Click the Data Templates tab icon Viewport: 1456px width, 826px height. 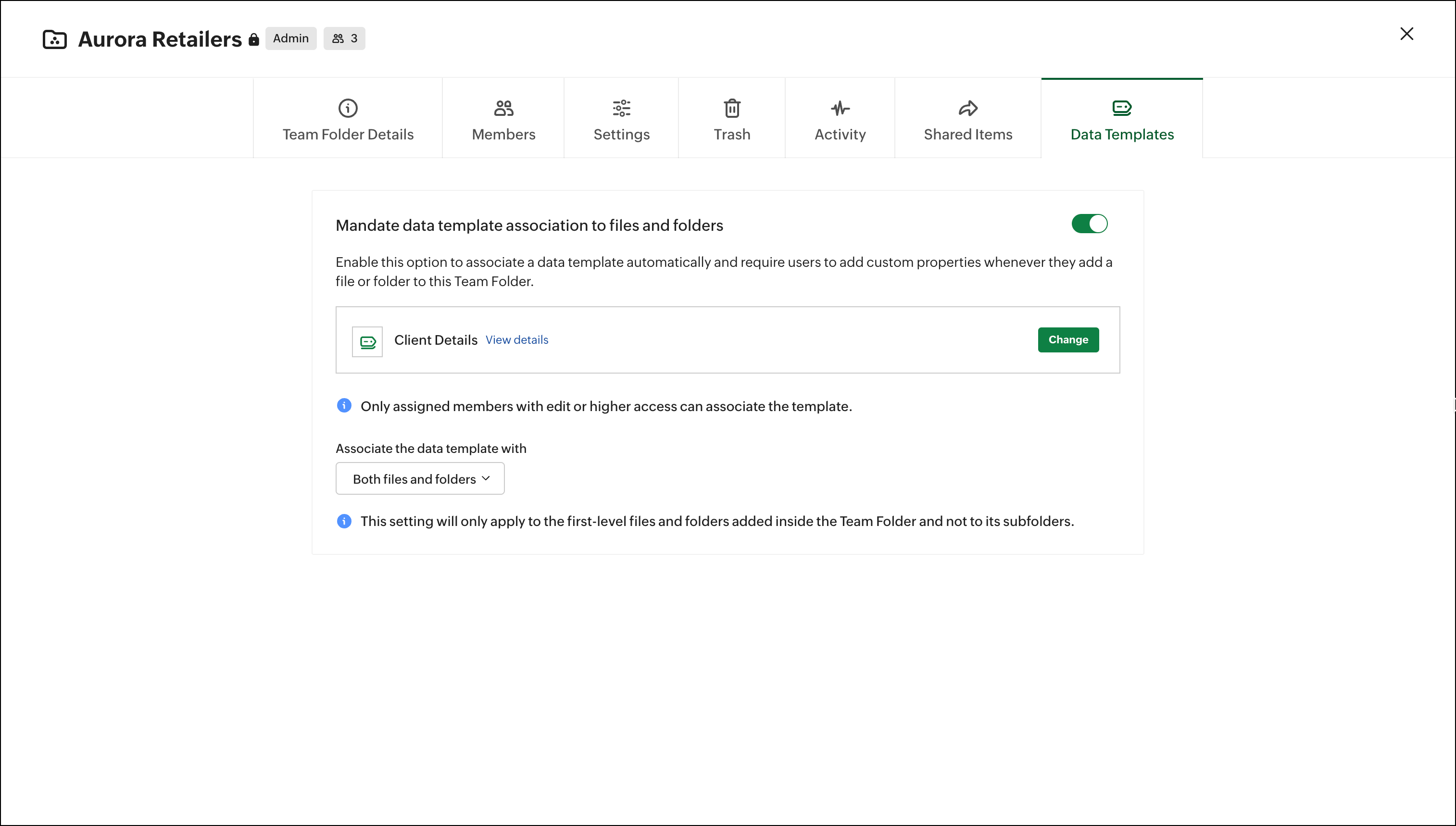1121,108
